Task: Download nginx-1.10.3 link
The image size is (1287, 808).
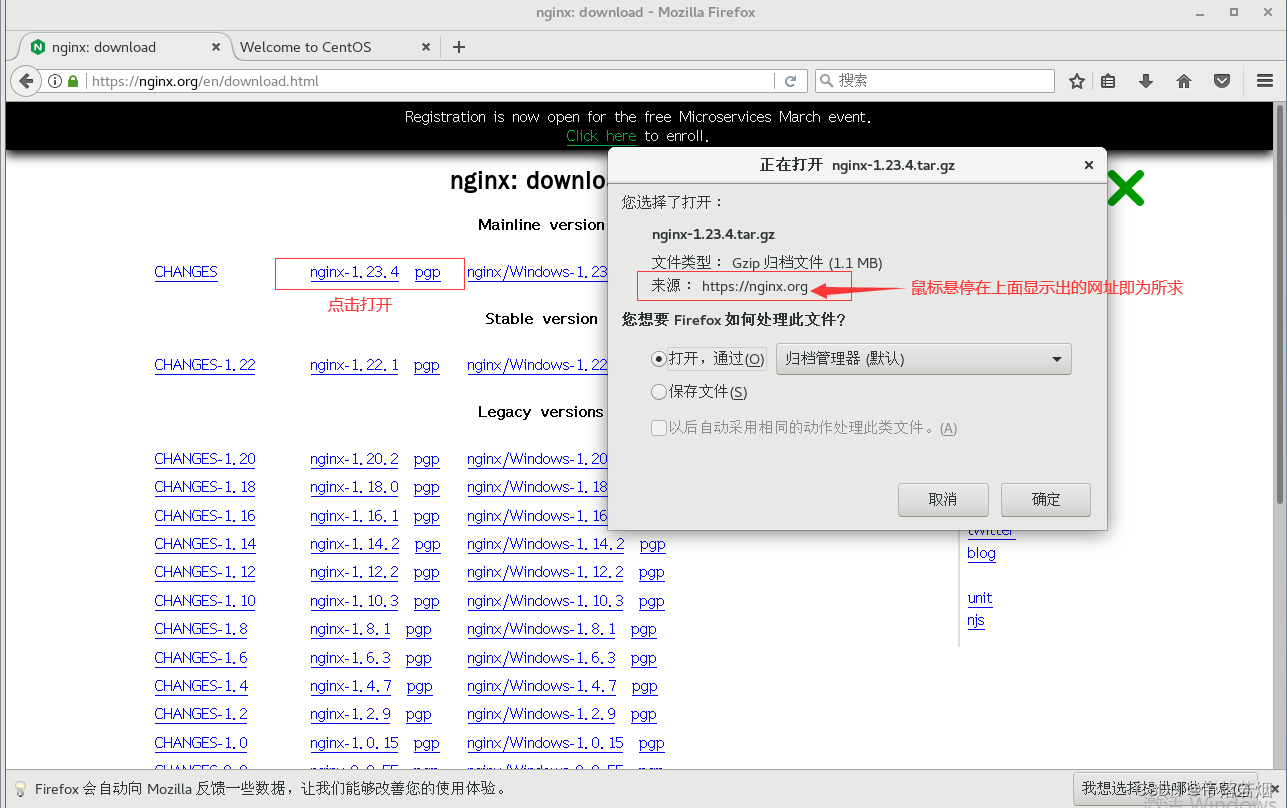Action: pyautogui.click(x=354, y=601)
